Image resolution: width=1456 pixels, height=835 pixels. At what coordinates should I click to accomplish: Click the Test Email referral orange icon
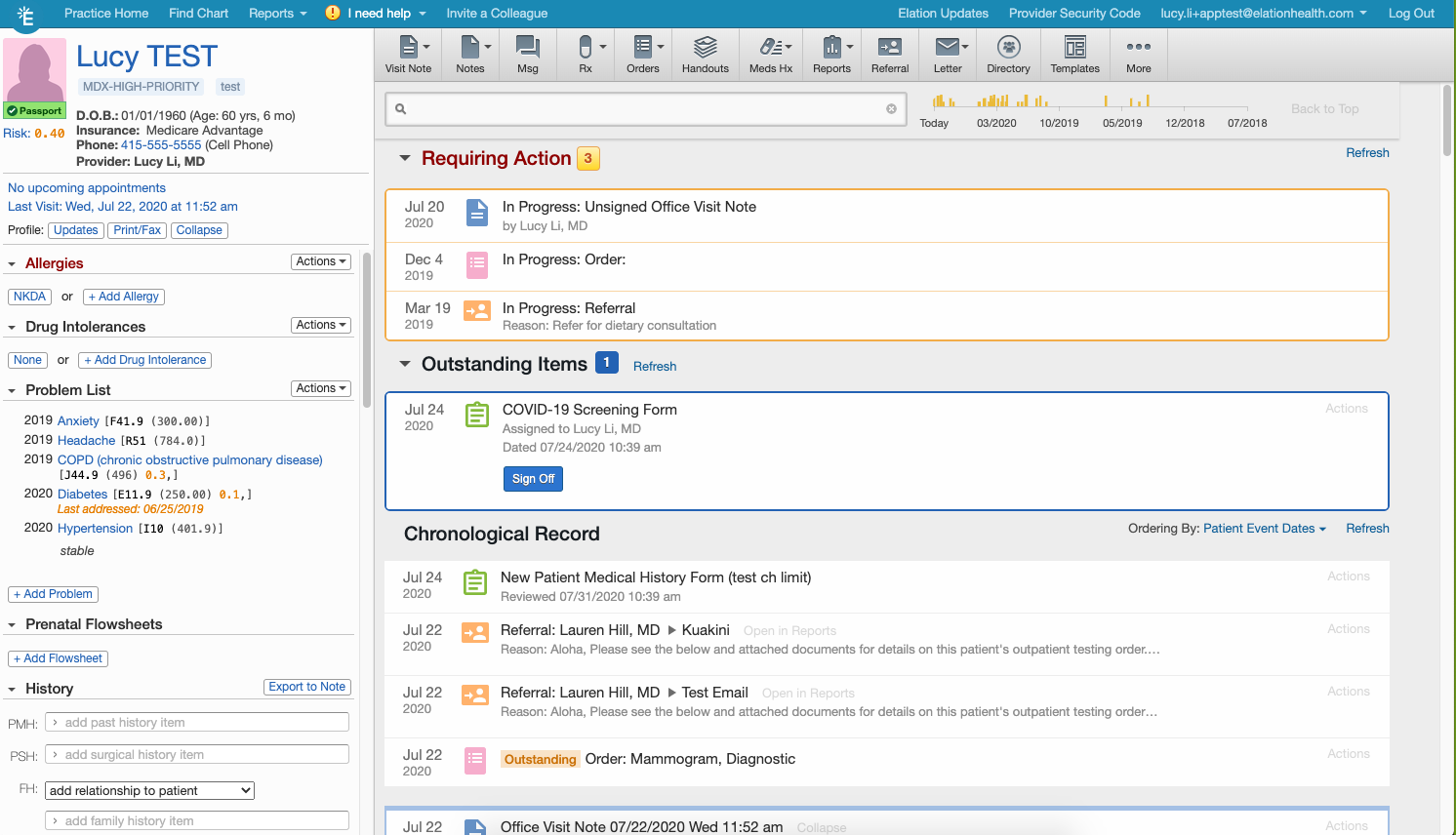[x=474, y=696]
